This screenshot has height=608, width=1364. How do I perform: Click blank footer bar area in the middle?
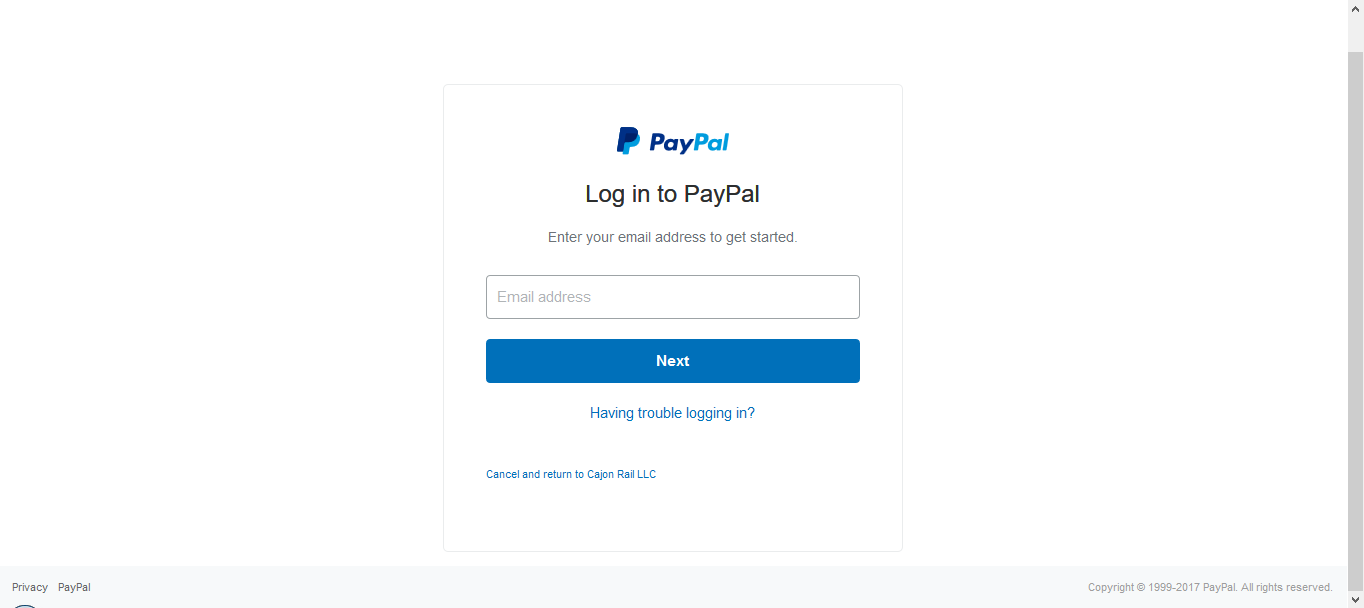[600, 587]
